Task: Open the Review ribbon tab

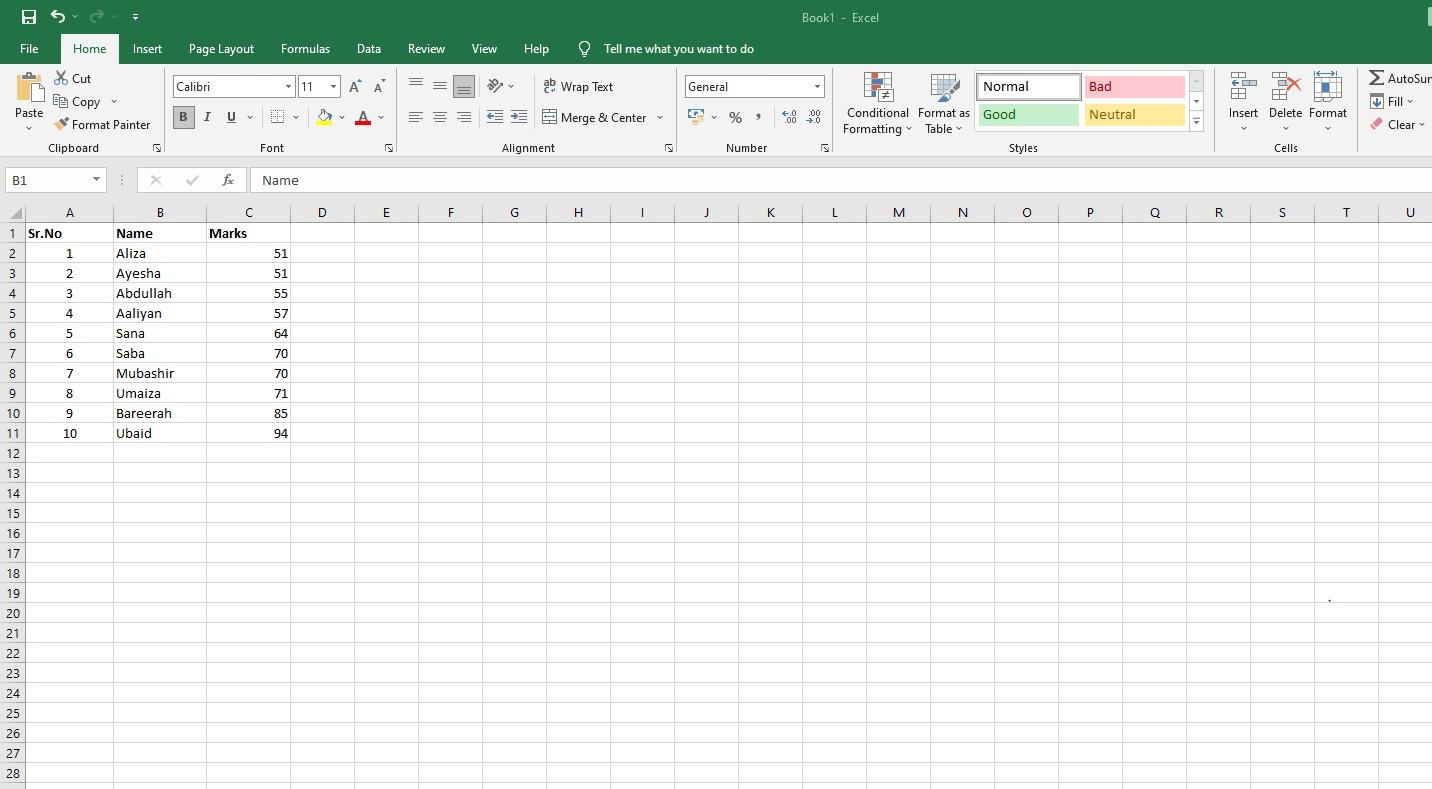Action: point(426,48)
